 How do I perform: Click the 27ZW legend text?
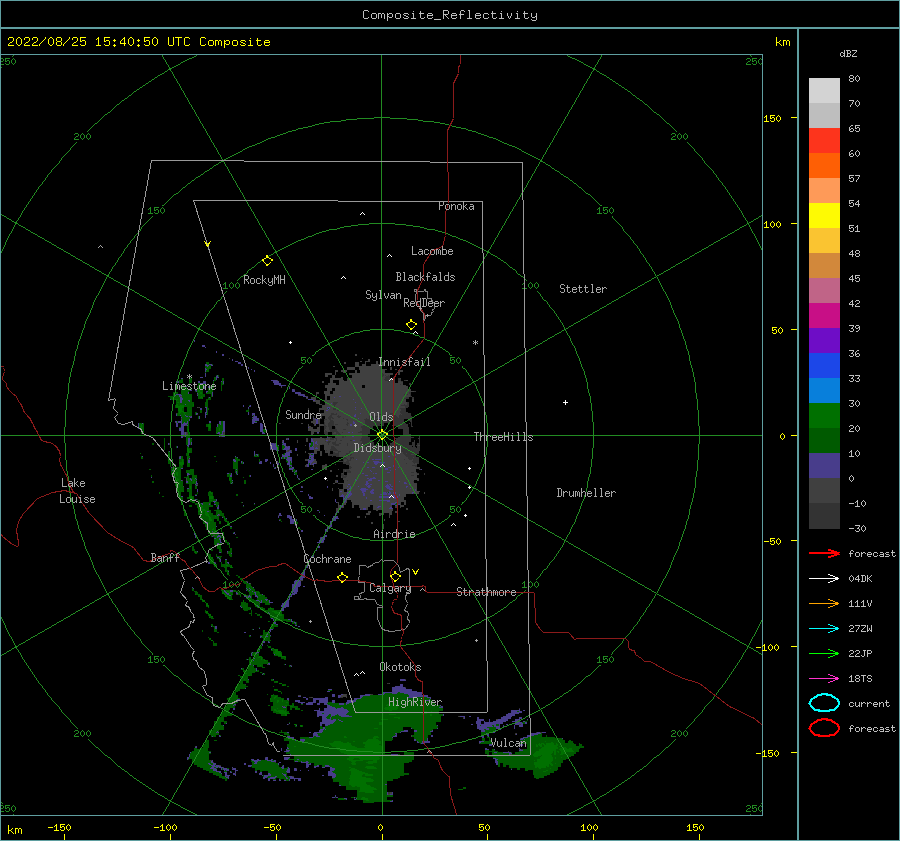[x=860, y=629]
